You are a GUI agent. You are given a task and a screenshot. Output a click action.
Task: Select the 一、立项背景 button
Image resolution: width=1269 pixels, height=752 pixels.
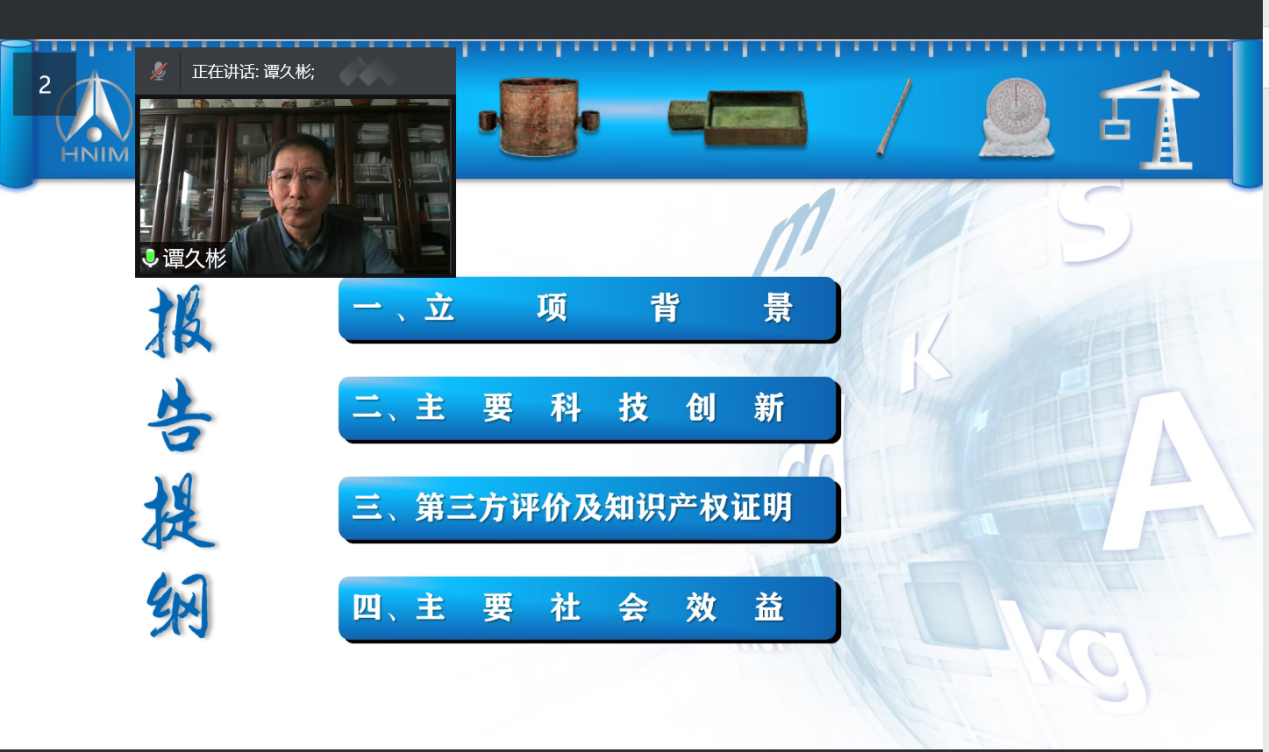(x=588, y=309)
